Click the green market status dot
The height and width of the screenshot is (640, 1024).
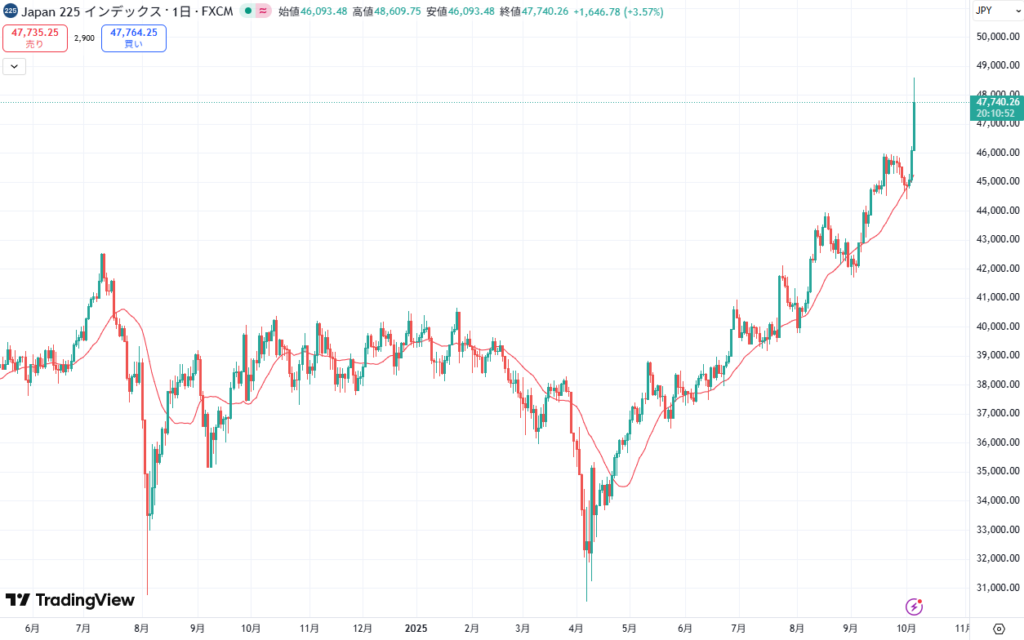click(247, 11)
